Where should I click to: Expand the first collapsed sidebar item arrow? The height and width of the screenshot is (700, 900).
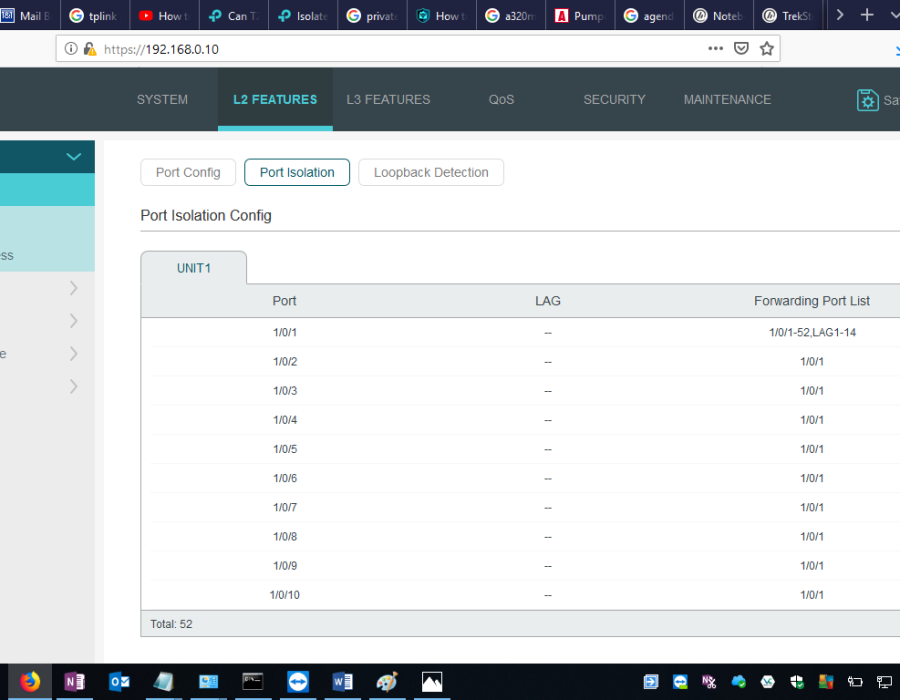click(73, 288)
